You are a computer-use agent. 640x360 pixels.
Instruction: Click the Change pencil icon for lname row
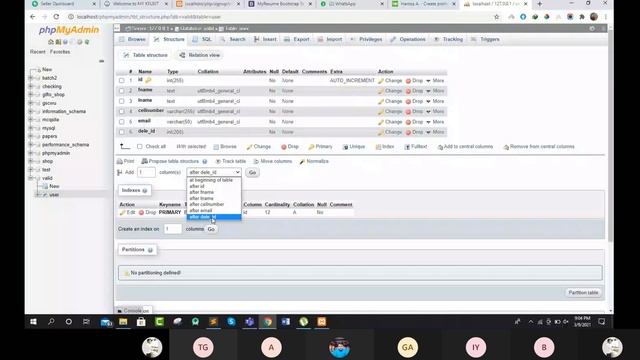tap(381, 101)
